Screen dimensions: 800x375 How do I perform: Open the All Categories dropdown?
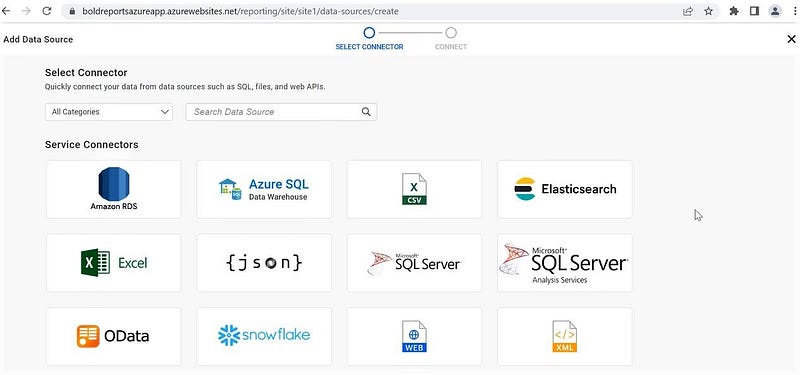click(109, 112)
